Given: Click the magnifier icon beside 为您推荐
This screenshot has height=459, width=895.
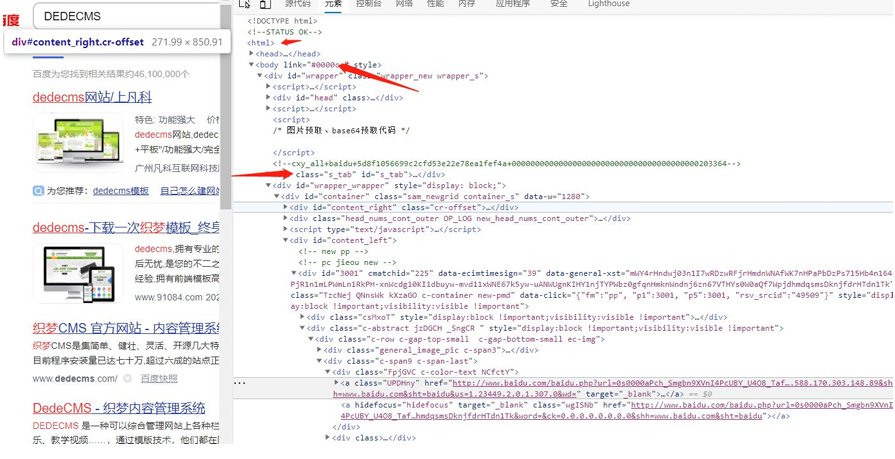Looking at the screenshot, I should (38, 191).
